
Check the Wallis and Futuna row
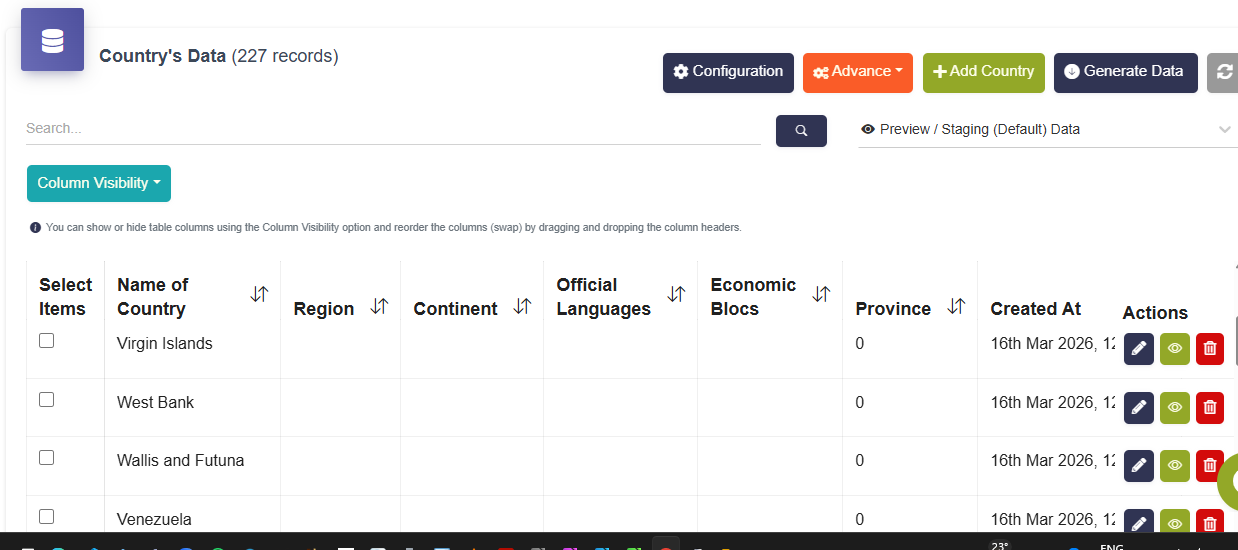(46, 458)
